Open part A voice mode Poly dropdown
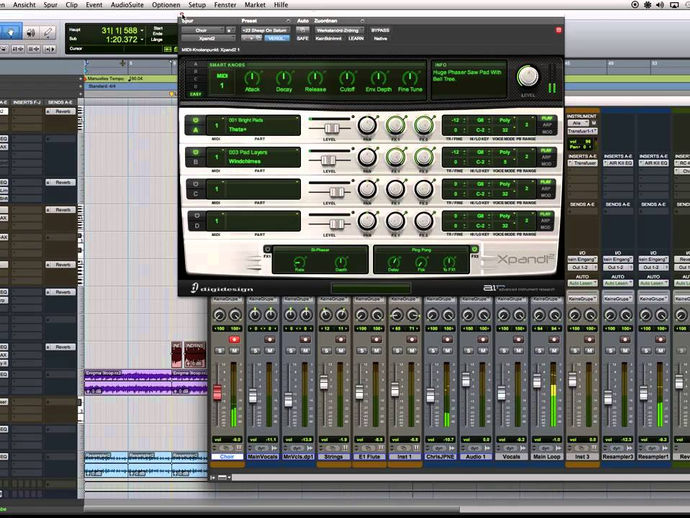Image resolution: width=690 pixels, height=518 pixels. 506,120
